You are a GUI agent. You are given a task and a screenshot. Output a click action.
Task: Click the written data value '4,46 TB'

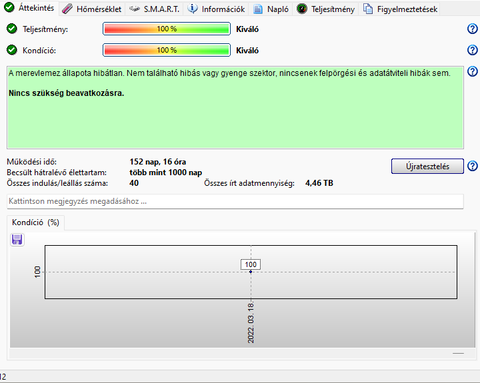tap(319, 183)
